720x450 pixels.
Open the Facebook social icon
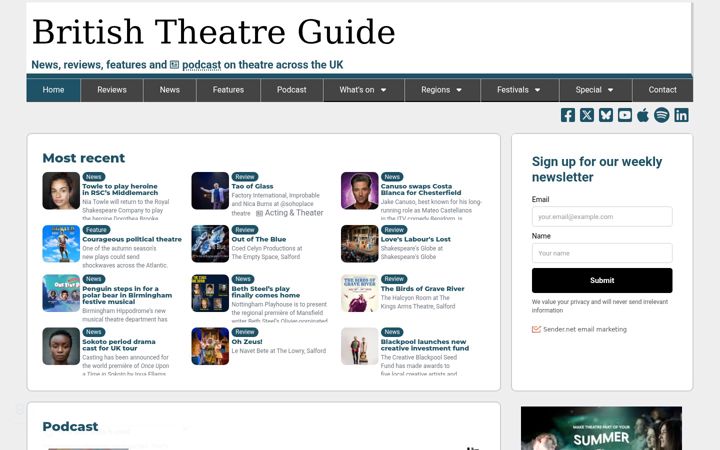coord(568,115)
